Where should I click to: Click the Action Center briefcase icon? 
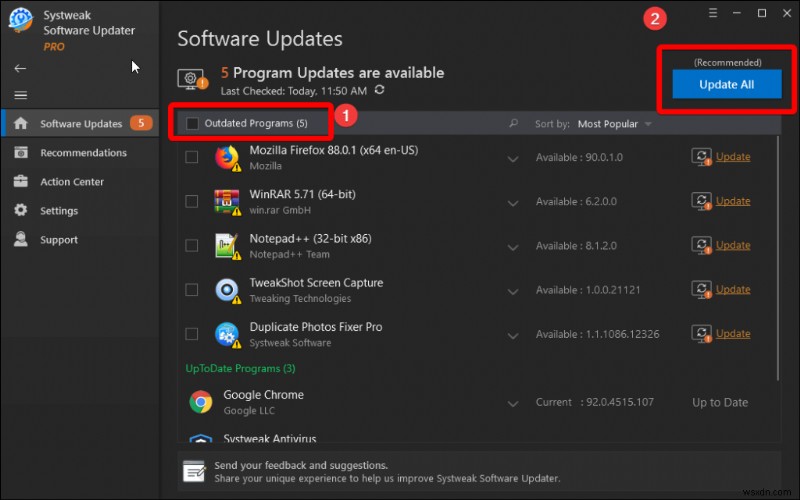[x=21, y=181]
